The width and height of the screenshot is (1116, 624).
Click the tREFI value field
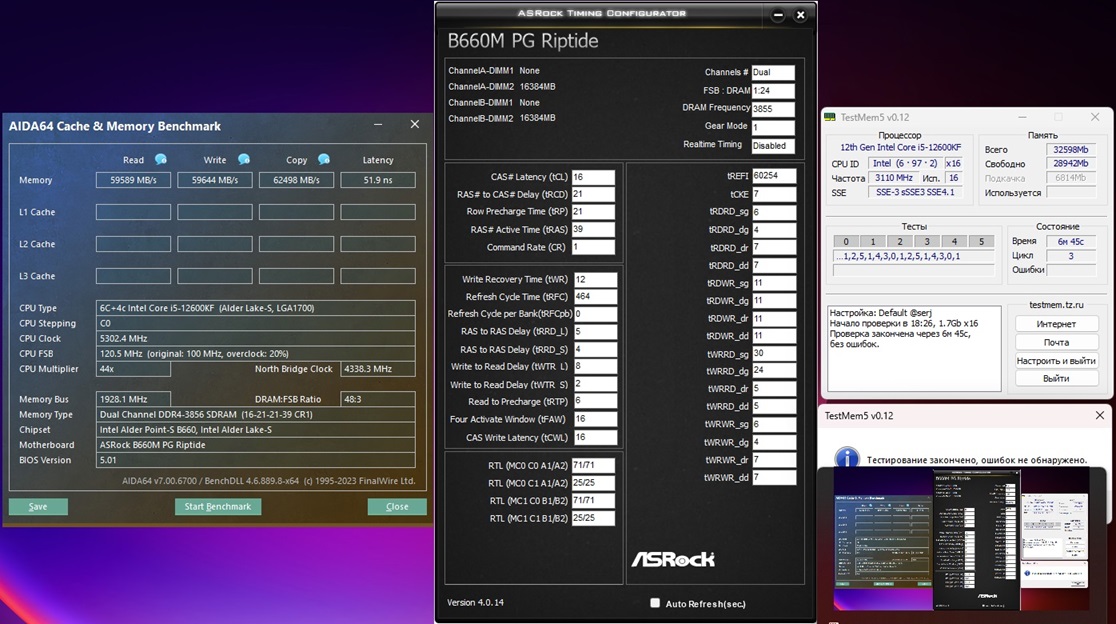773,176
